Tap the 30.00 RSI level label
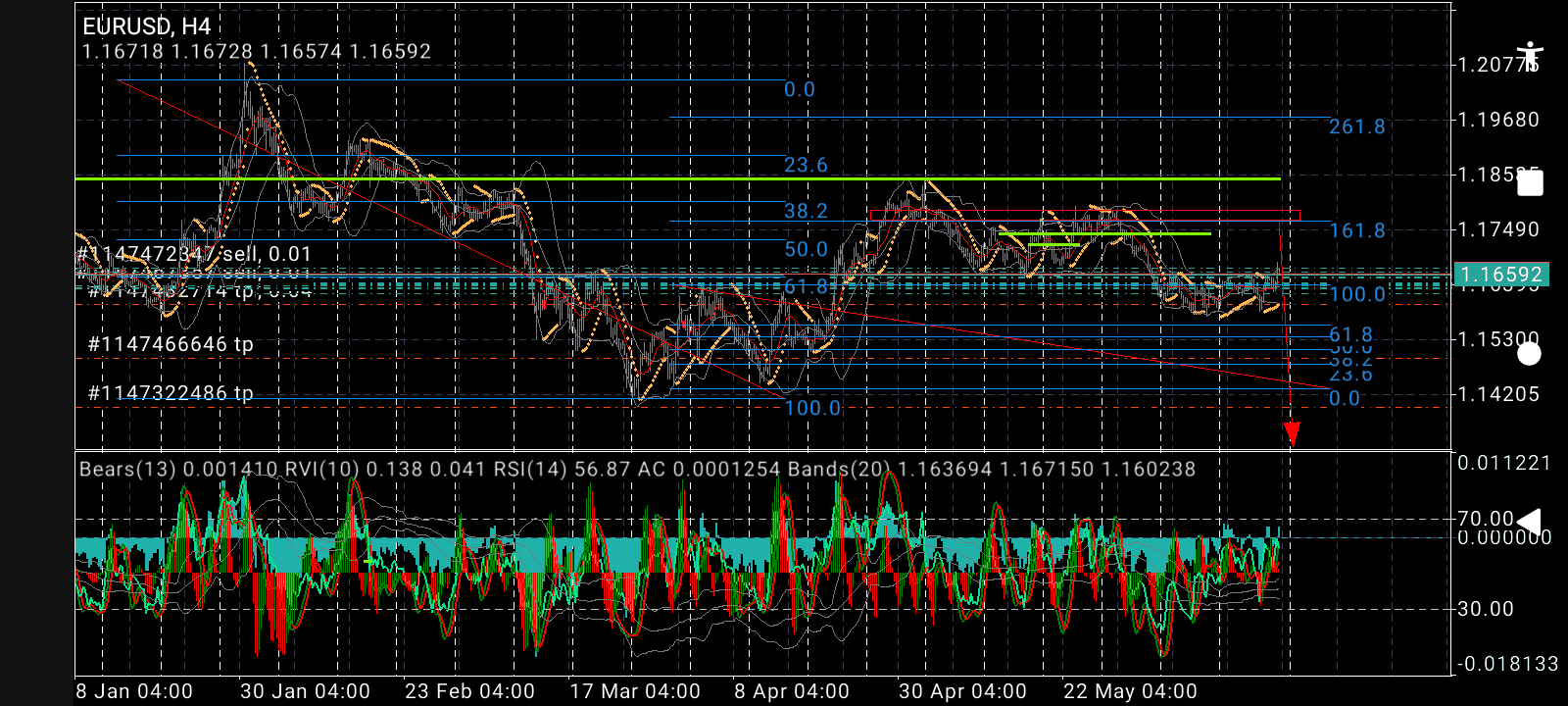 click(1486, 609)
